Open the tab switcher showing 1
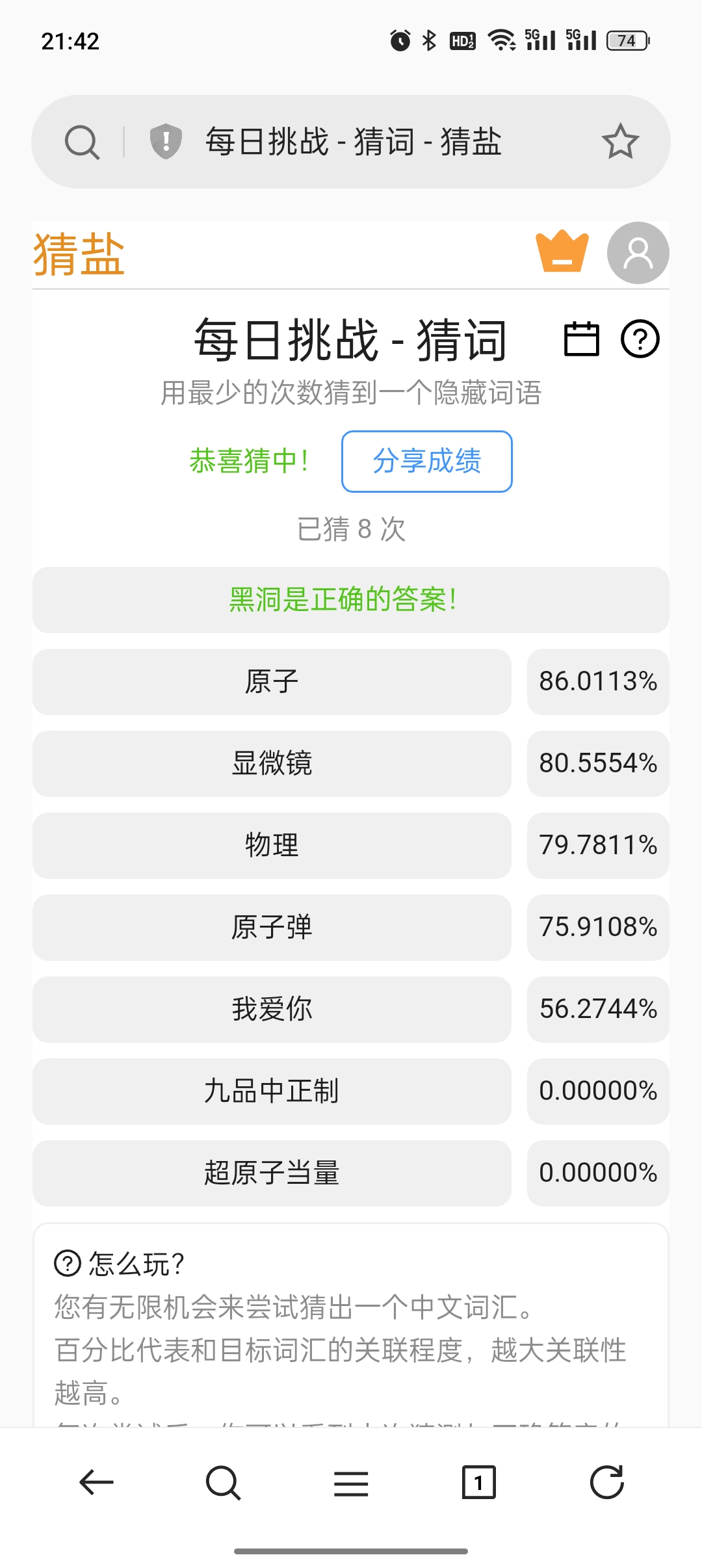The height and width of the screenshot is (1568, 702). tap(478, 1482)
